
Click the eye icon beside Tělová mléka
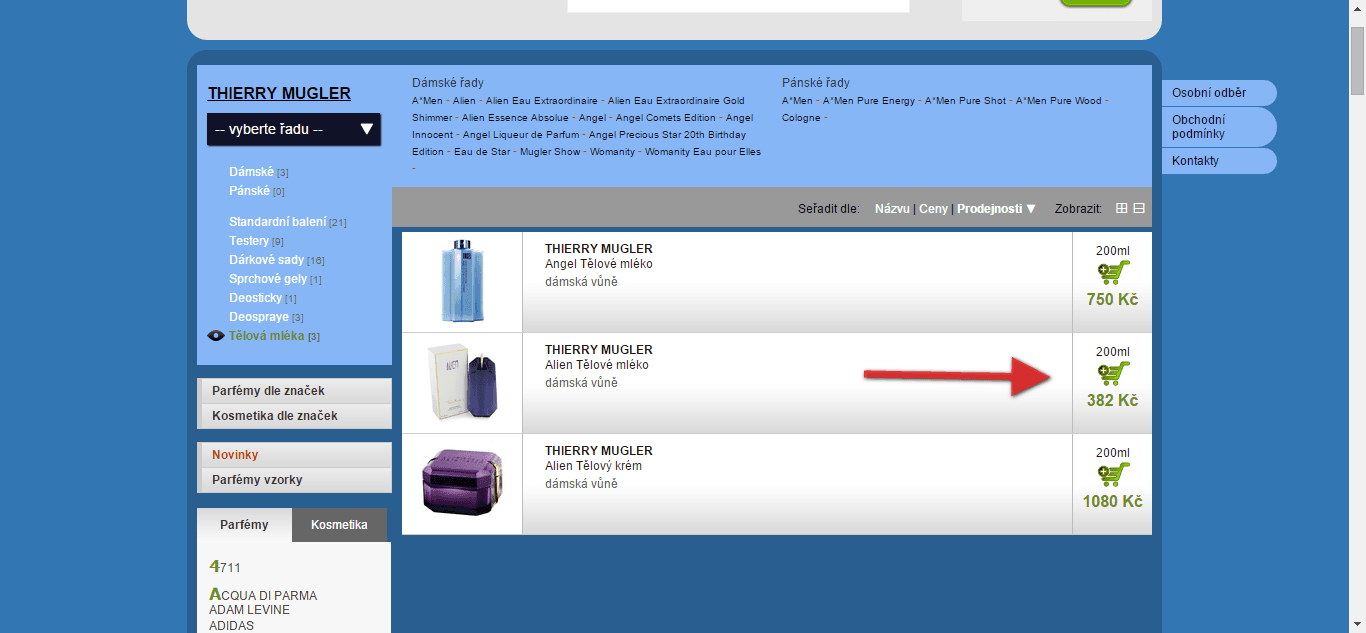[x=216, y=336]
